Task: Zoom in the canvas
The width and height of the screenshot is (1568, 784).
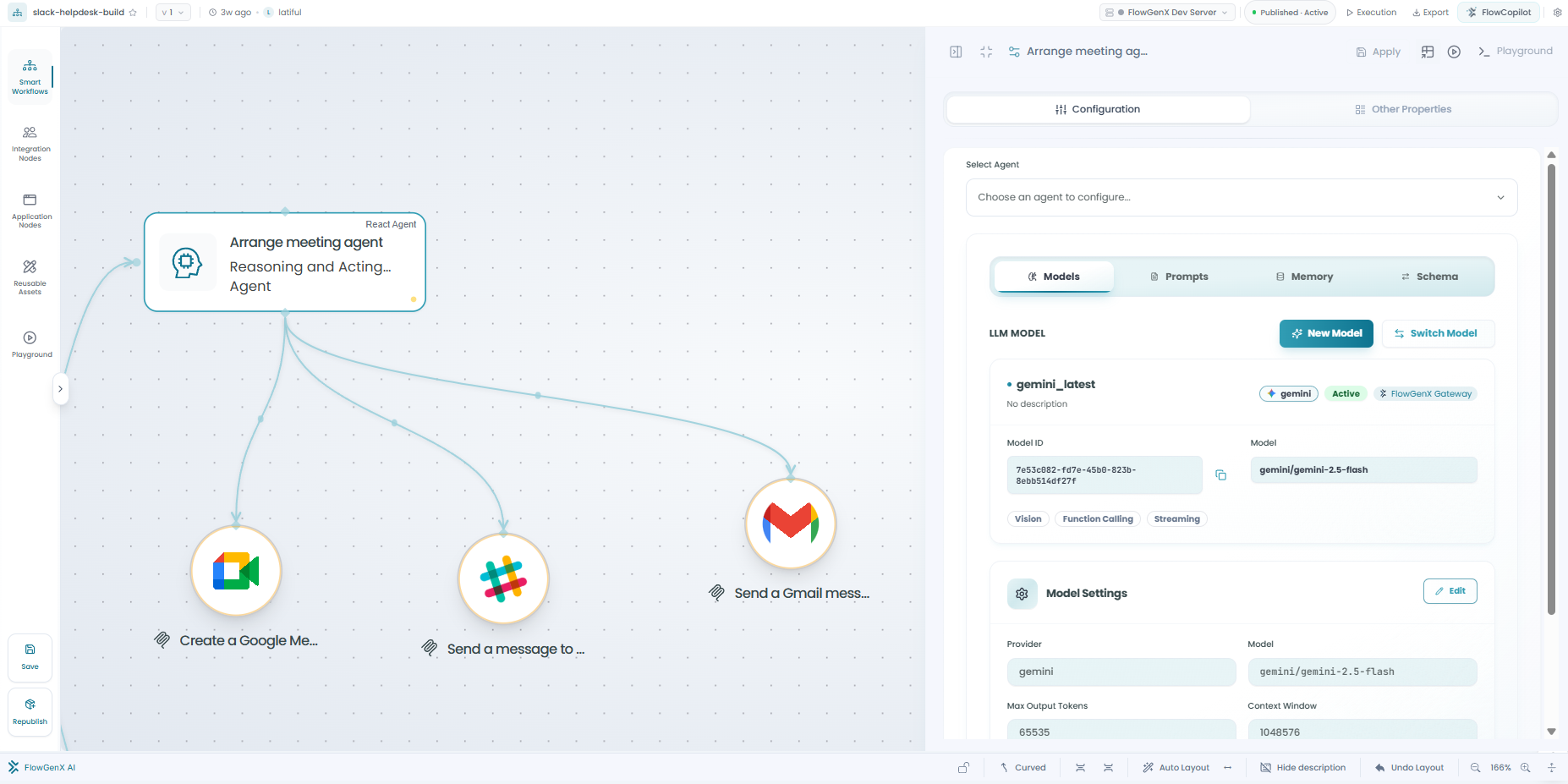Action: [x=1526, y=768]
